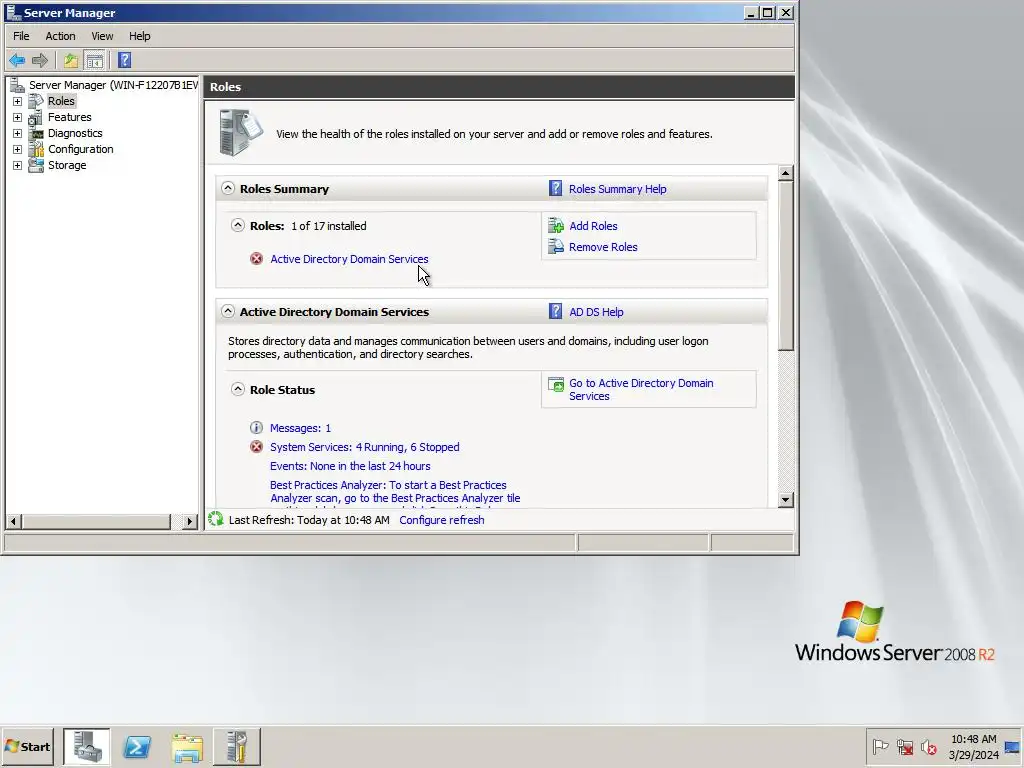Open the Roles Summary Help link
The image size is (1024, 768).
click(x=618, y=189)
